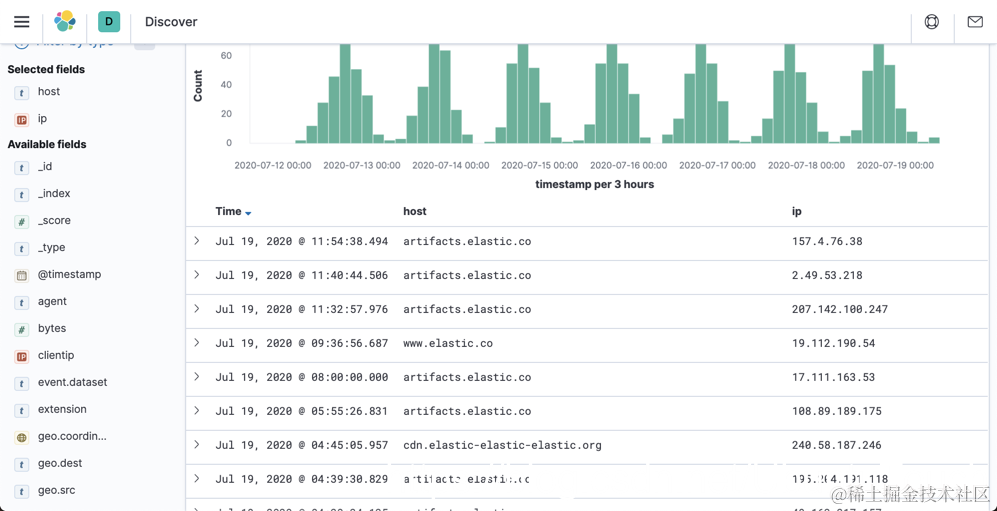Click the 2020-07-19 00:00 axis label
Screen dimensions: 997x511
[x=895, y=165]
